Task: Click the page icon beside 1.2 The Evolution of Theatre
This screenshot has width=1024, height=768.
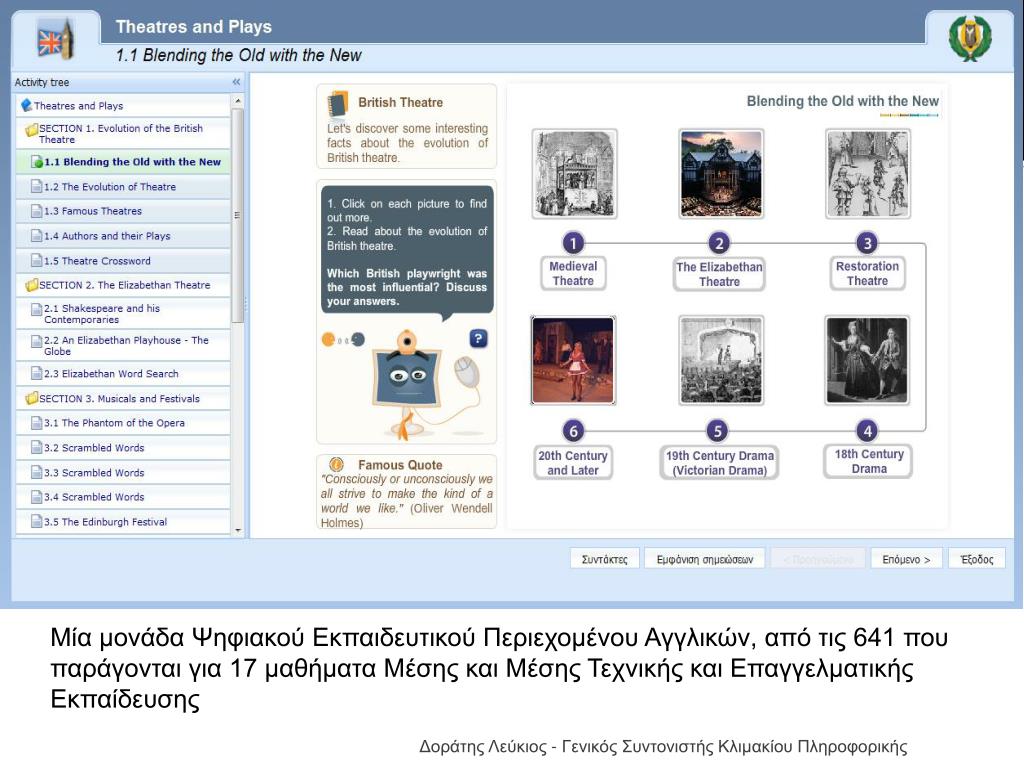Action: pos(37,187)
